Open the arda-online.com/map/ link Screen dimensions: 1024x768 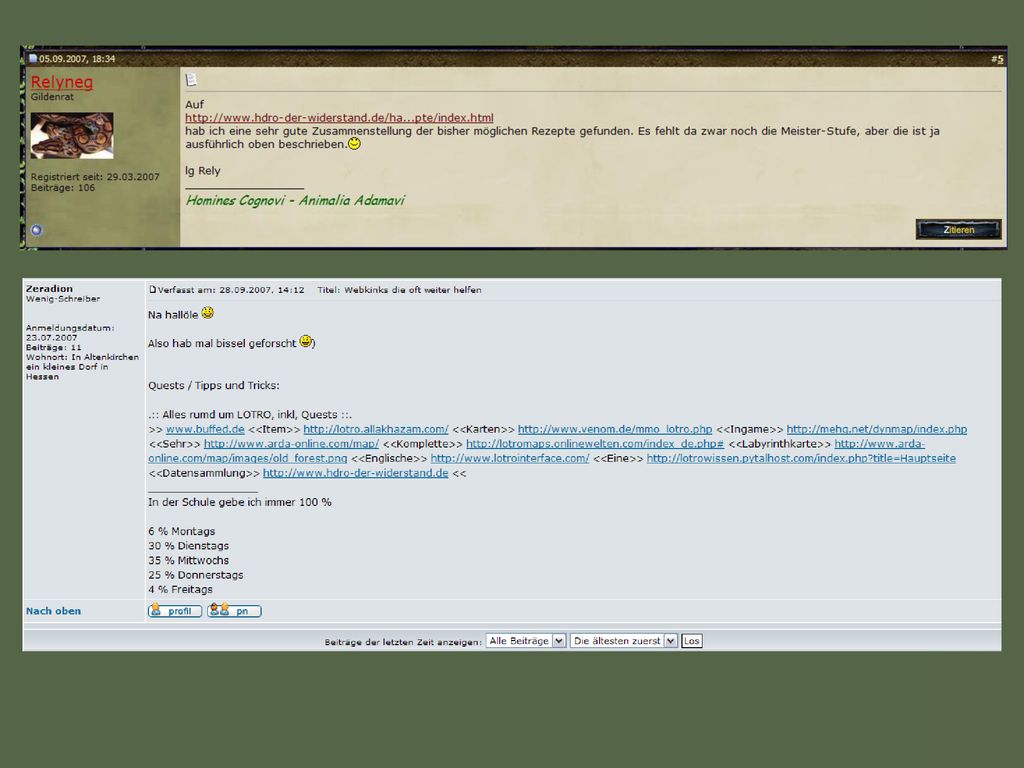click(x=291, y=443)
